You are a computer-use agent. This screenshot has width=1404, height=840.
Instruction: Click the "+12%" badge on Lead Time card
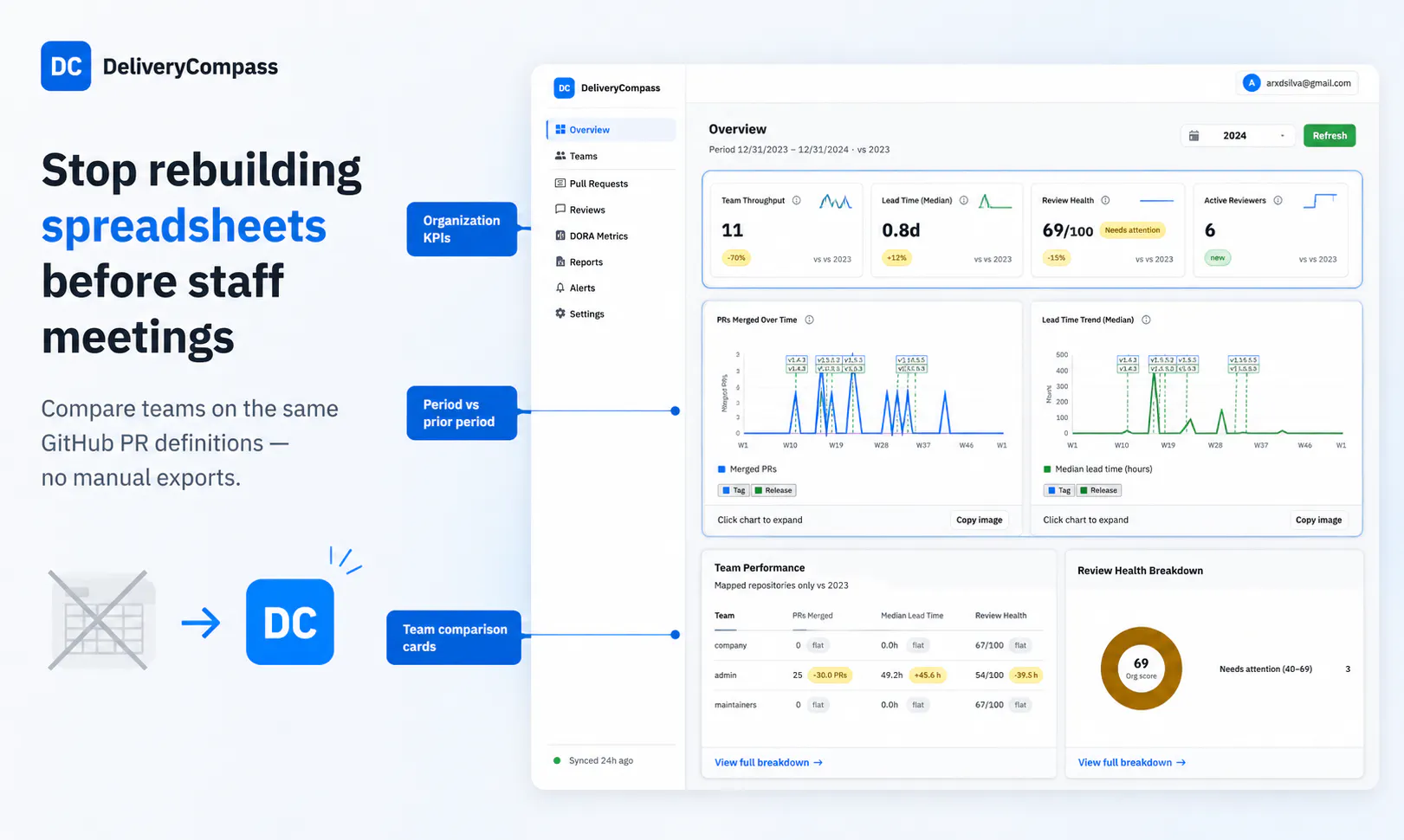pyautogui.click(x=896, y=258)
